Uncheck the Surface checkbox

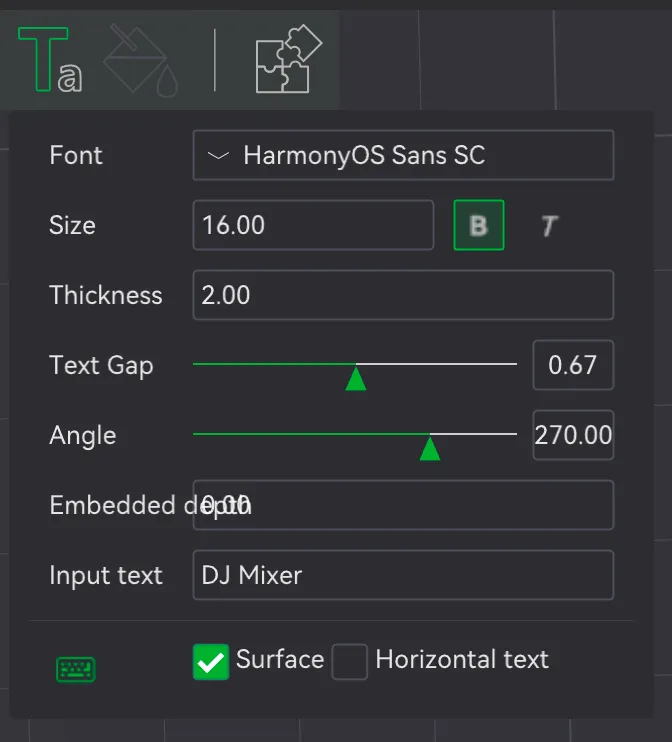tap(211, 662)
